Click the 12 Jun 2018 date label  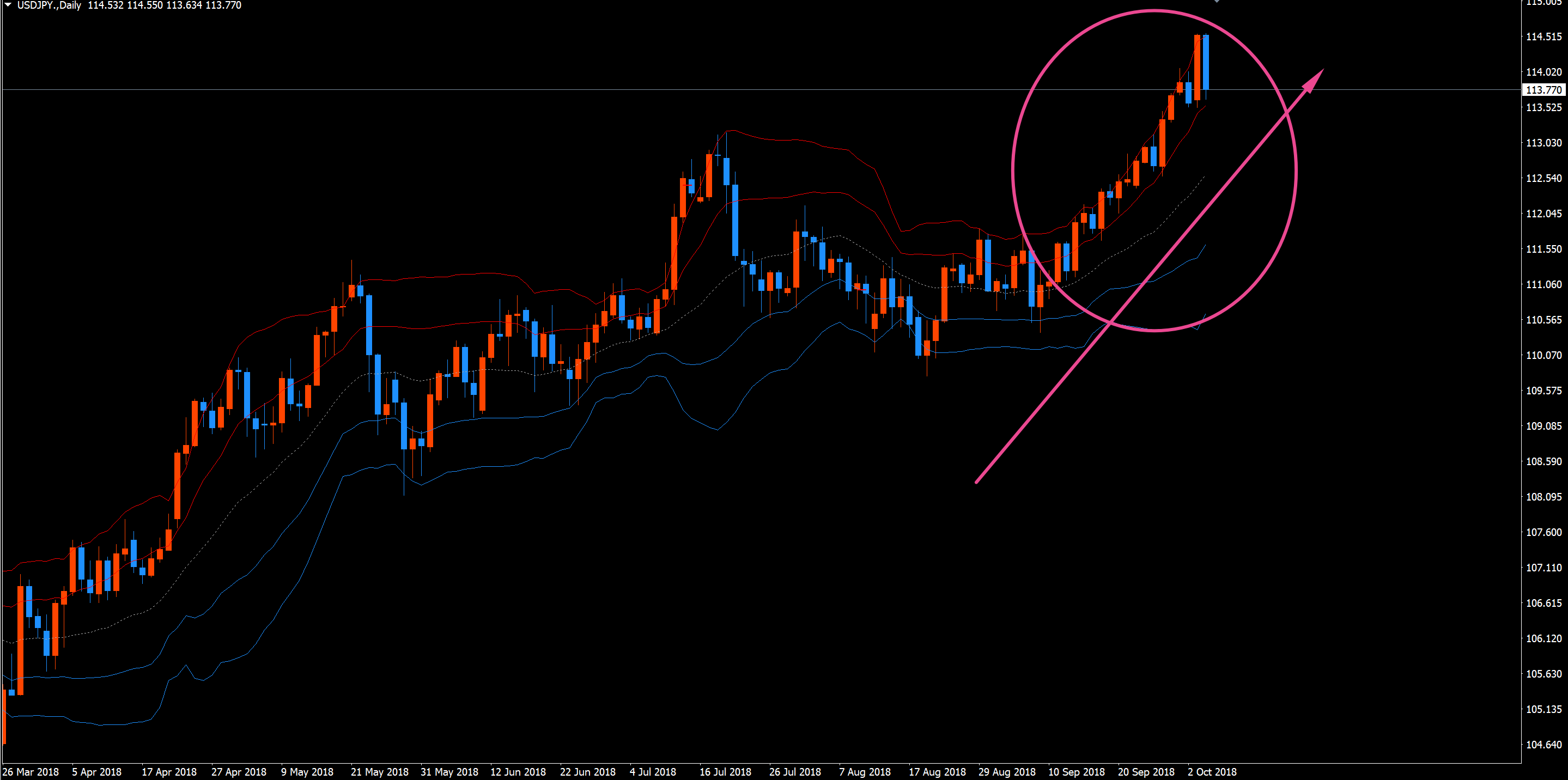pyautogui.click(x=518, y=771)
